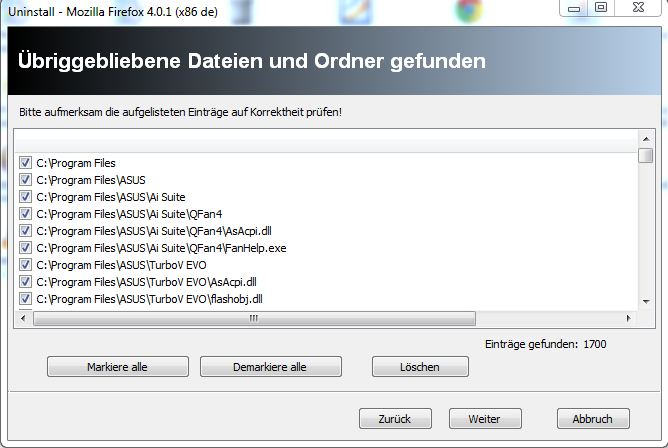Screen dimensions: 668x448
Task: Click the horizontal scroll left arrow
Action: click(x=23, y=318)
